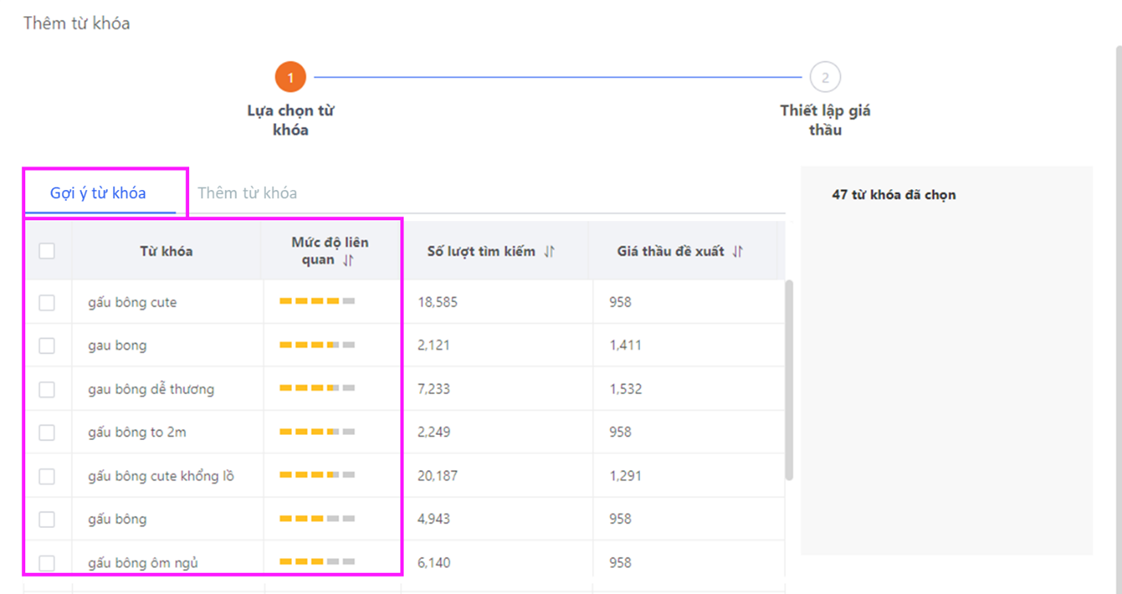Enable checkbox for gấu bông cute khổng lồ
The height and width of the screenshot is (594, 1122).
47,476
